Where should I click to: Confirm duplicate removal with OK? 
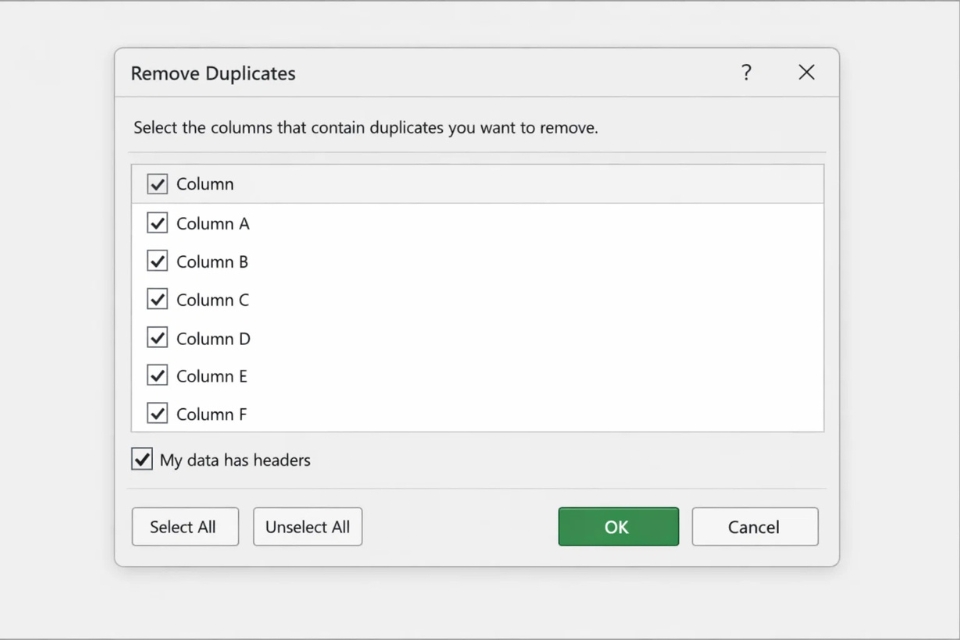coord(618,526)
